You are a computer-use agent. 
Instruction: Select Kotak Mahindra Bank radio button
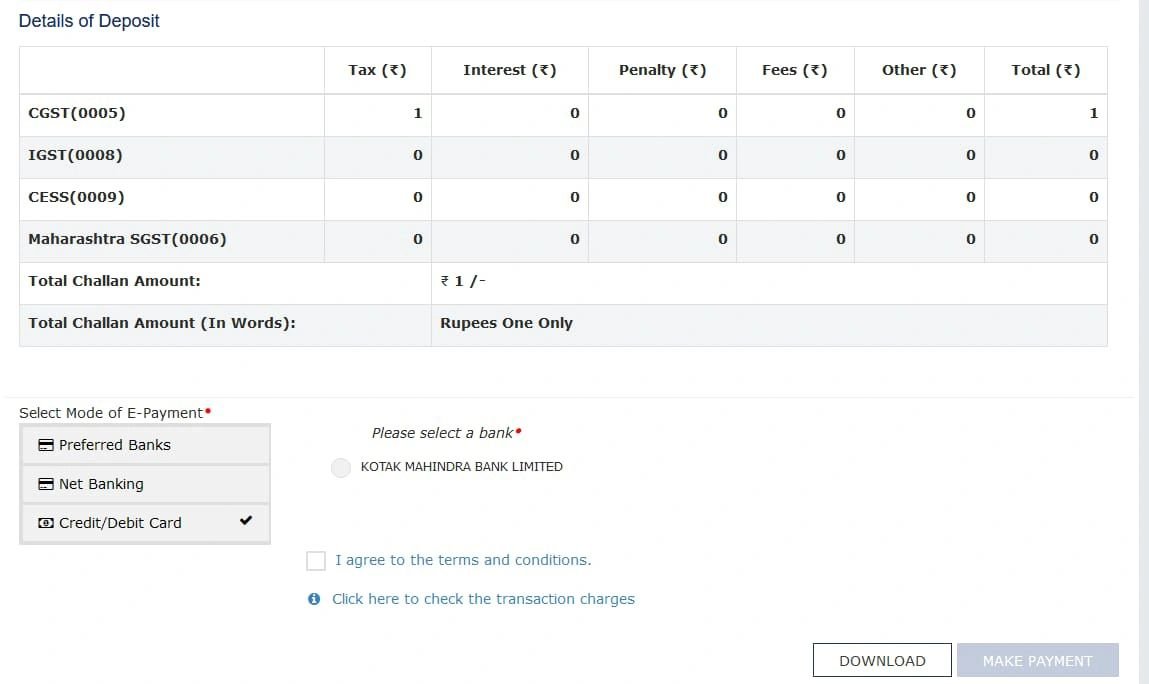coord(341,467)
